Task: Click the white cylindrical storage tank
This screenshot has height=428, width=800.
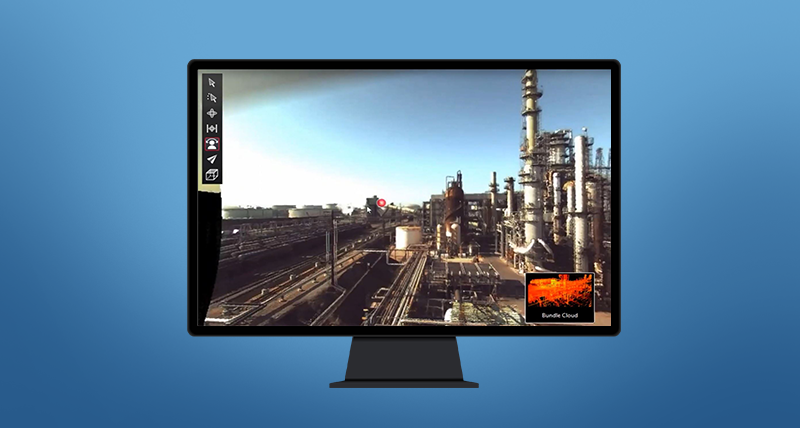Action: click(408, 237)
